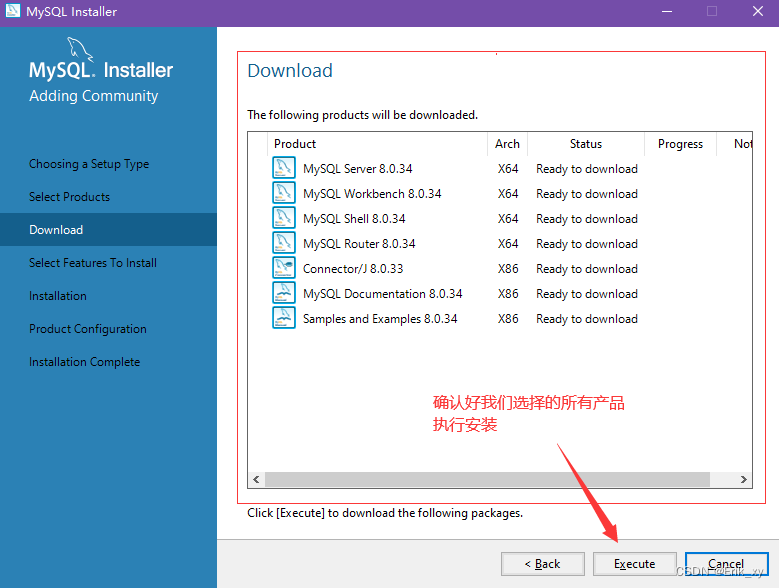Click the MySQL Documentation 8.0.34 icon
Screen dimensions: 779x588
point(284,293)
